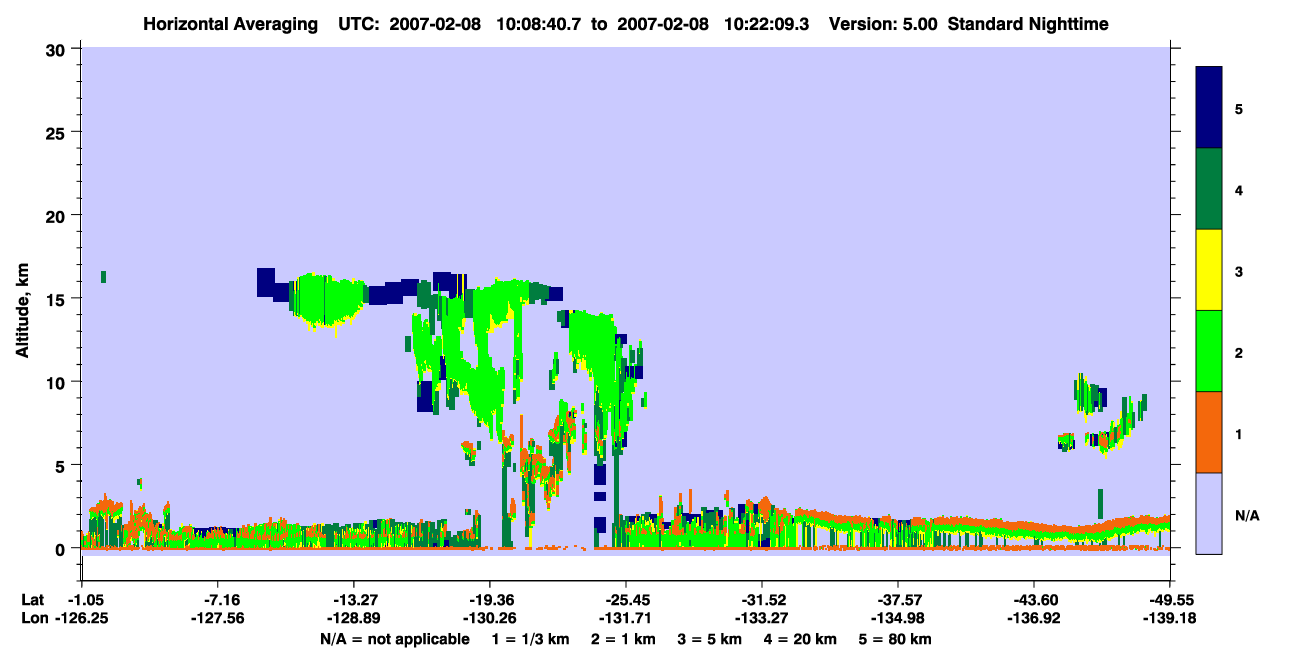The image size is (1300, 667).
Task: Click the orange level 1 legend swatch
Action: tap(1209, 432)
